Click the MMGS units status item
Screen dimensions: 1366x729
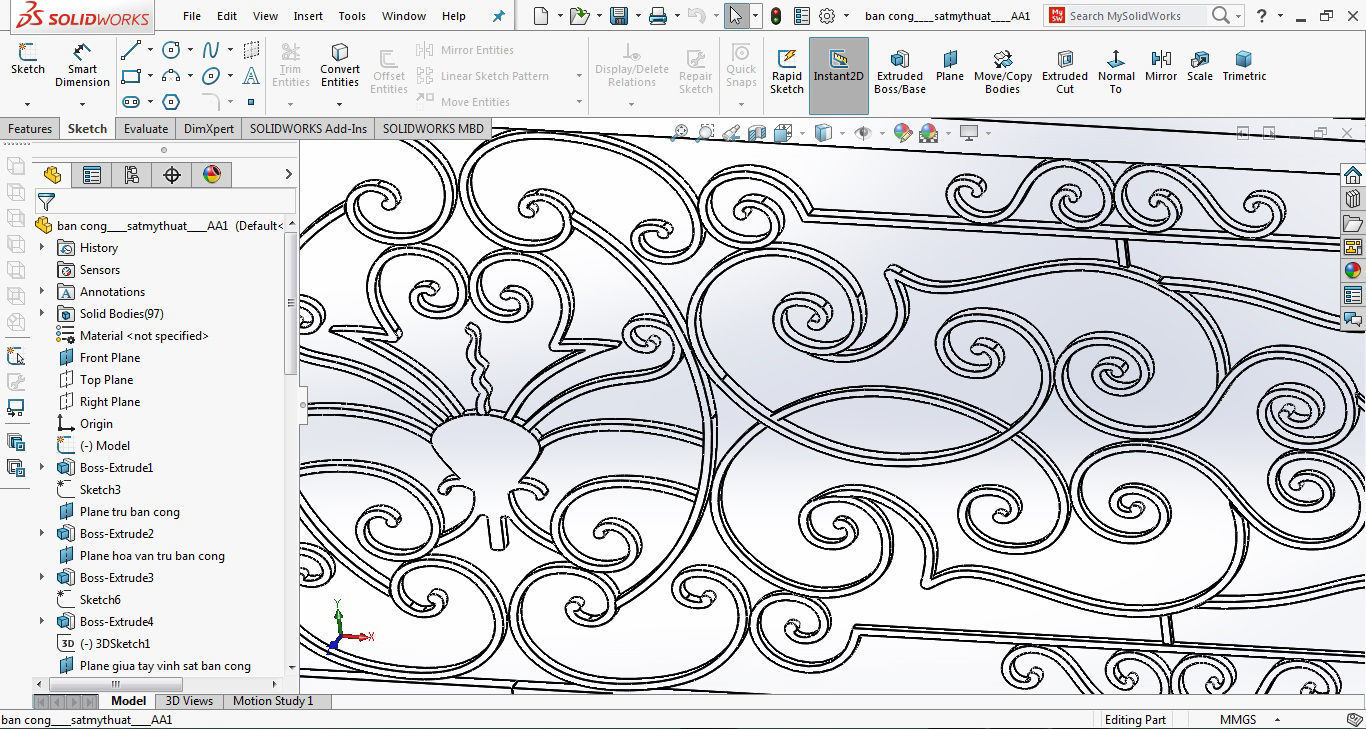pos(1237,720)
